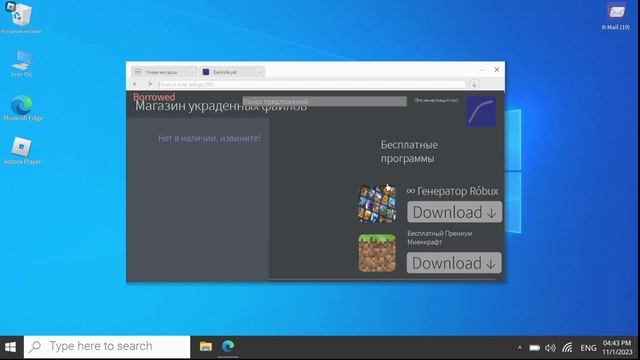Click the Нет в наличии, извините! message
The height and width of the screenshot is (360, 640).
click(x=209, y=138)
